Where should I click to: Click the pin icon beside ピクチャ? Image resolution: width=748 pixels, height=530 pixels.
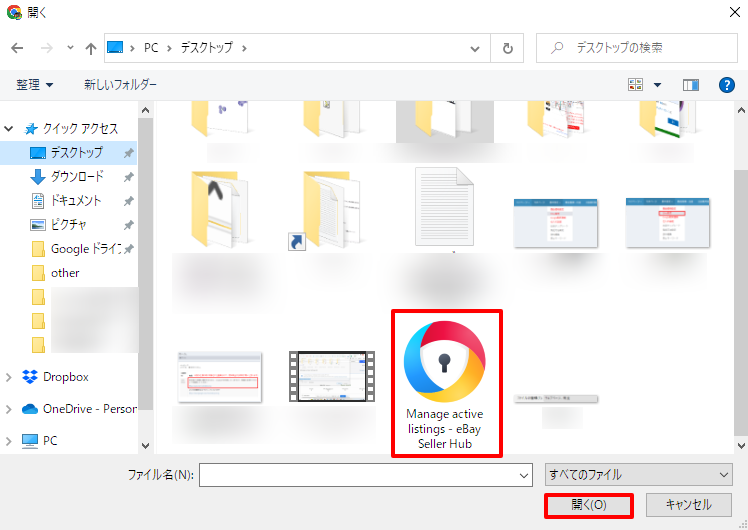(x=128, y=225)
